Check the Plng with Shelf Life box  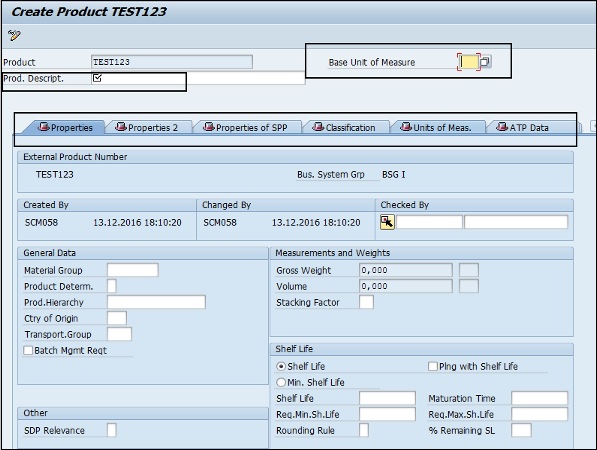click(x=433, y=366)
